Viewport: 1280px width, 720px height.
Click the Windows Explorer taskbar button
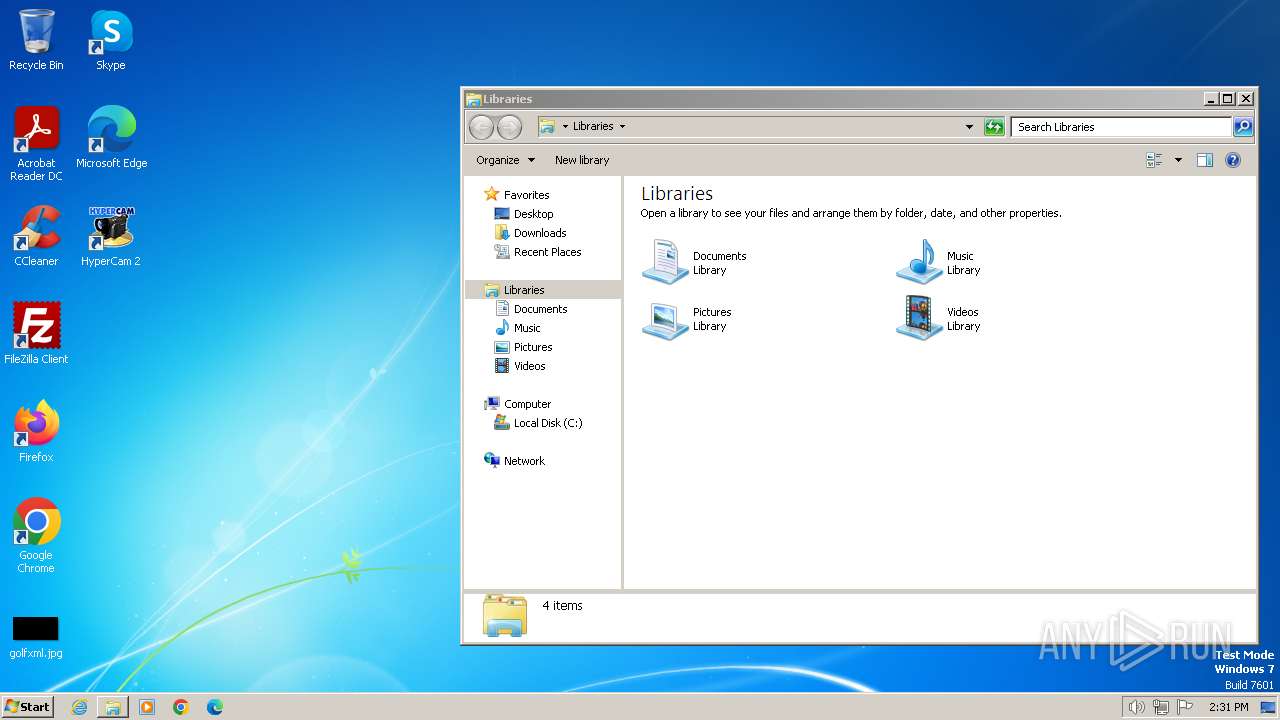(113, 707)
